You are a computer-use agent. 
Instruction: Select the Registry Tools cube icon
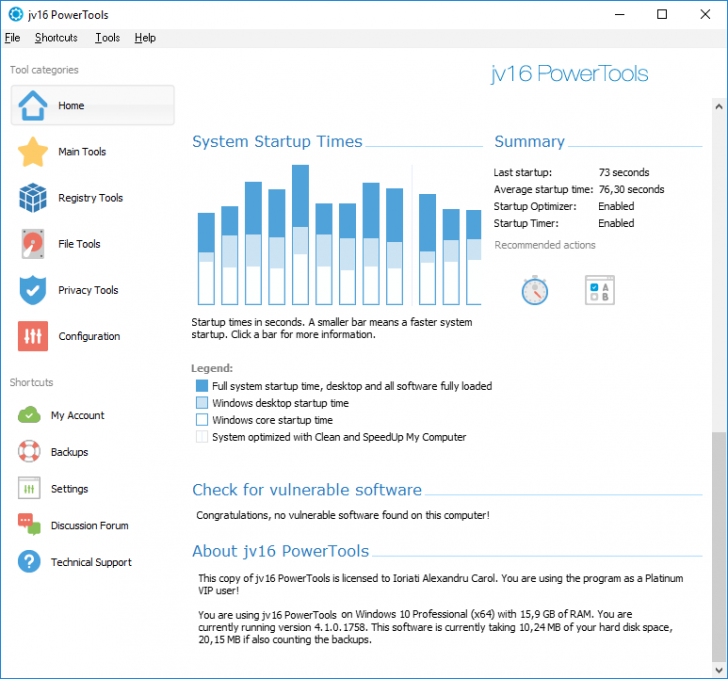pos(32,198)
